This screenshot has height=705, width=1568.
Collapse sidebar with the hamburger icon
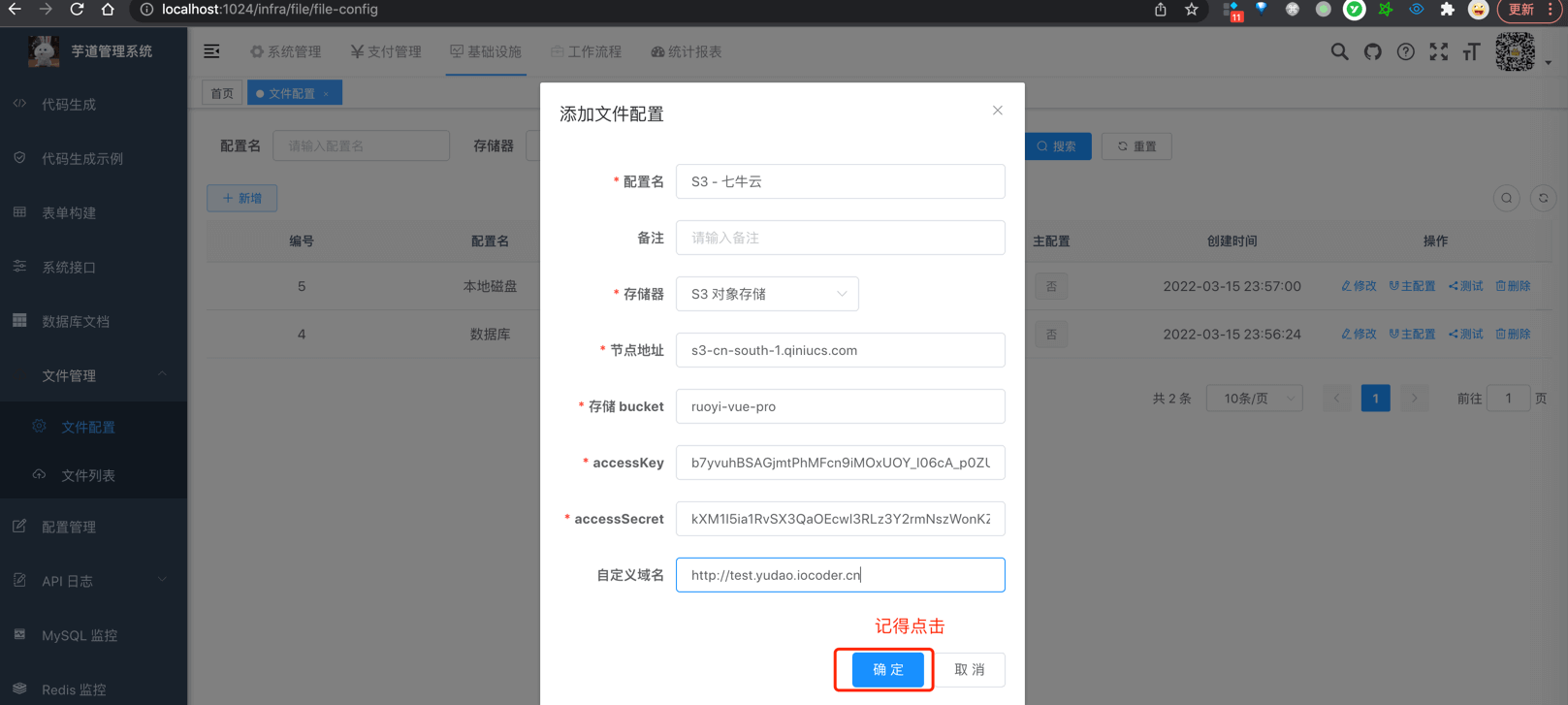tap(211, 51)
